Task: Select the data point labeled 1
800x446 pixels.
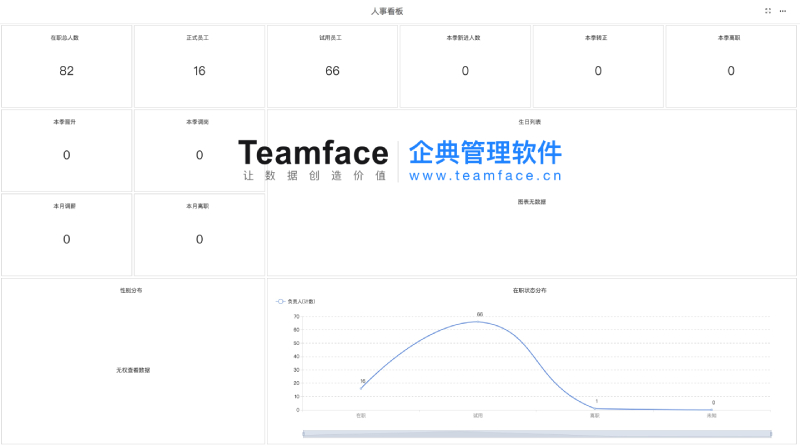Action: pyautogui.click(x=595, y=408)
